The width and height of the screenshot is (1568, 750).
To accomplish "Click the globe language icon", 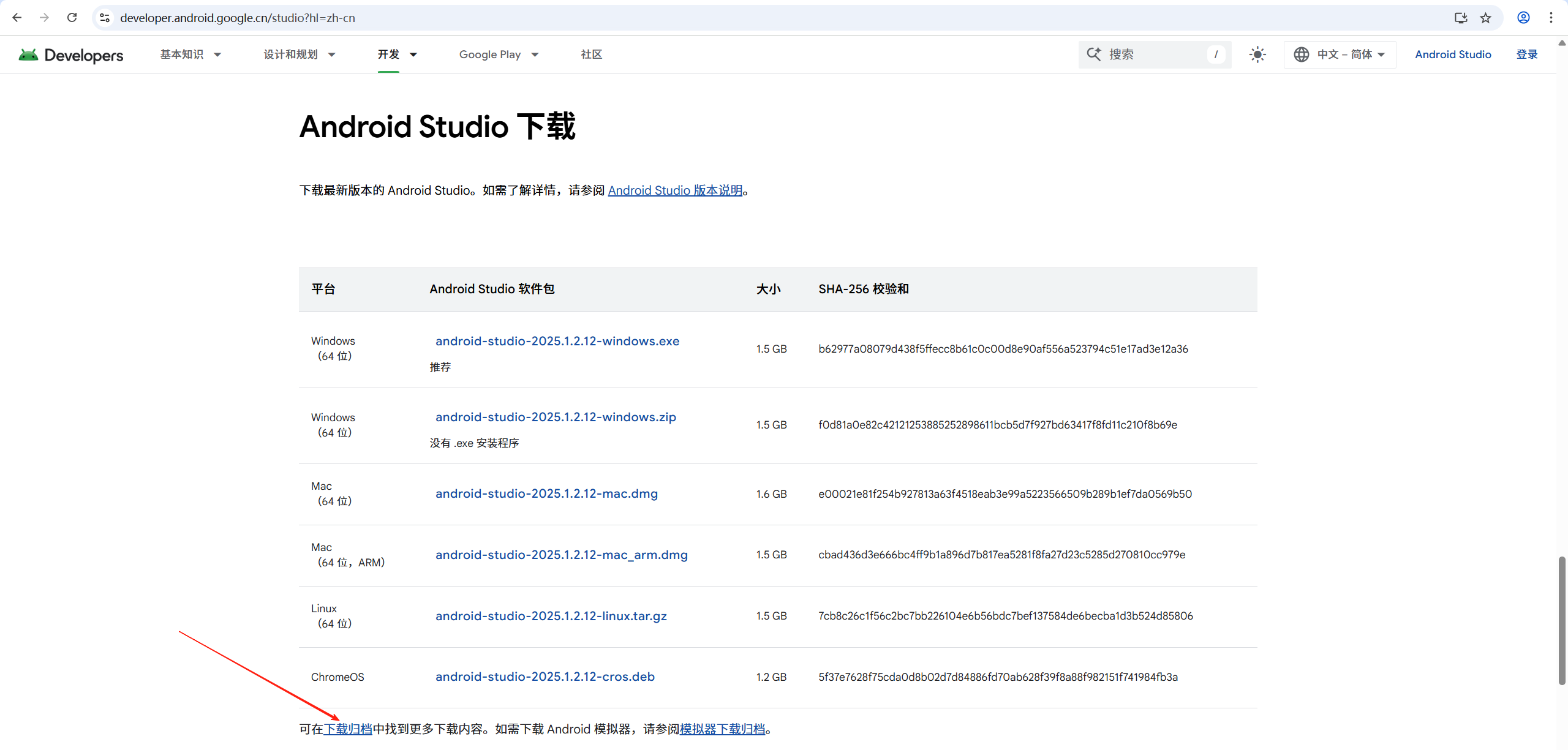I will 1302,54.
